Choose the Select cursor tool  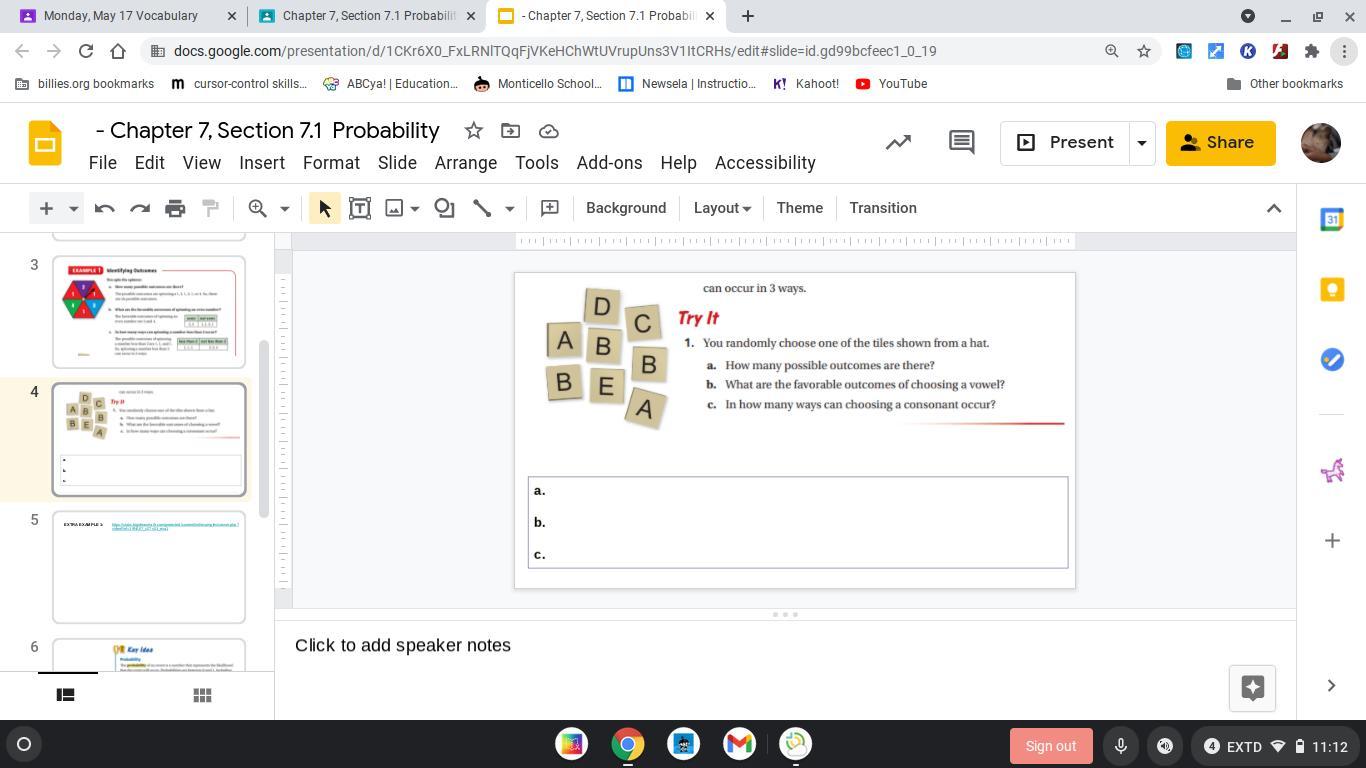click(324, 208)
